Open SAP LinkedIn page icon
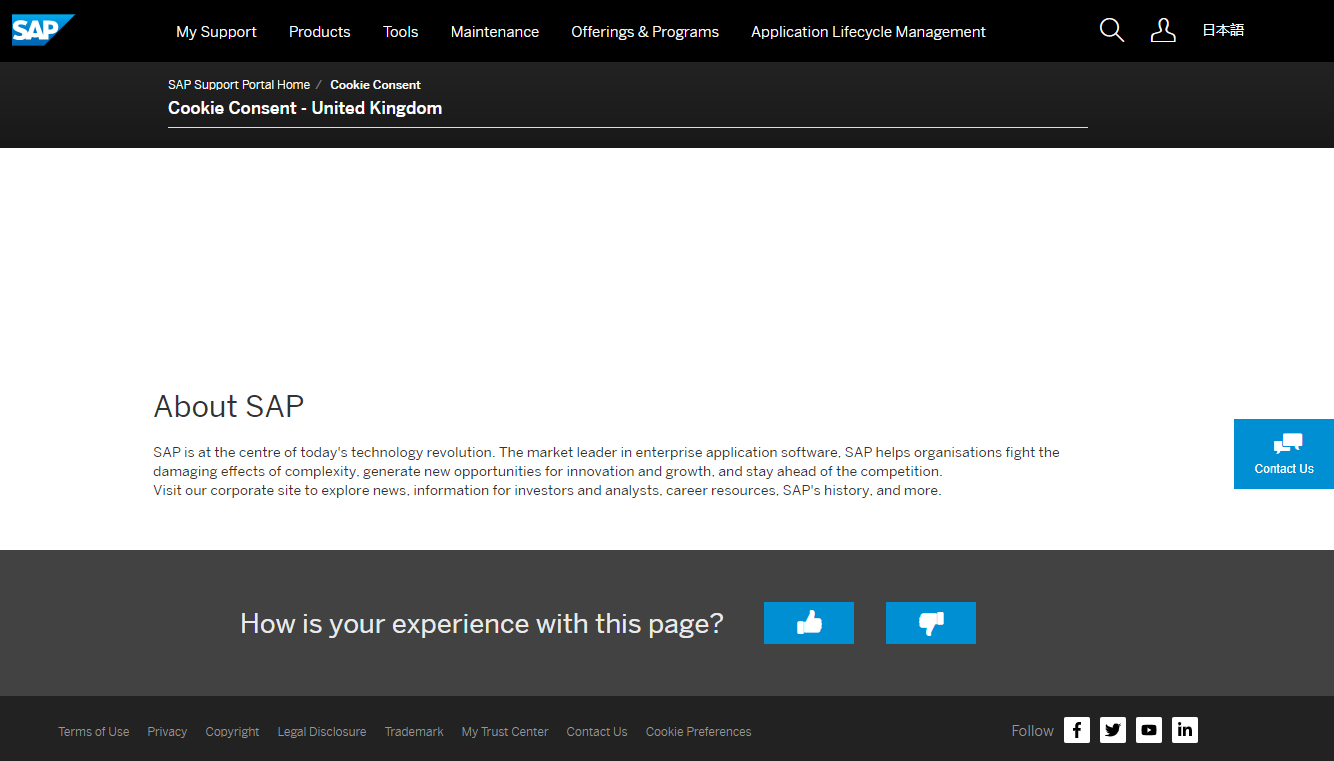 pos(1185,730)
